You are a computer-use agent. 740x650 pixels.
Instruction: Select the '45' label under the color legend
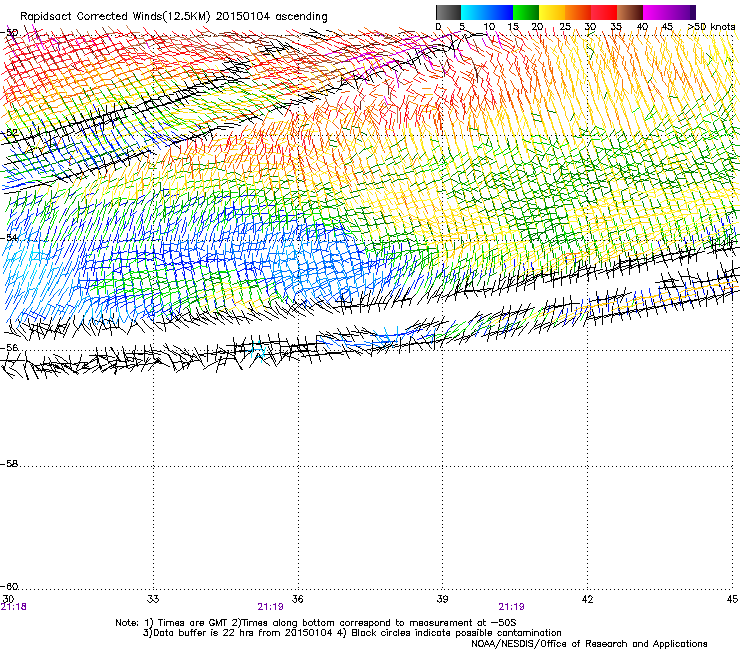pyautogui.click(x=667, y=27)
